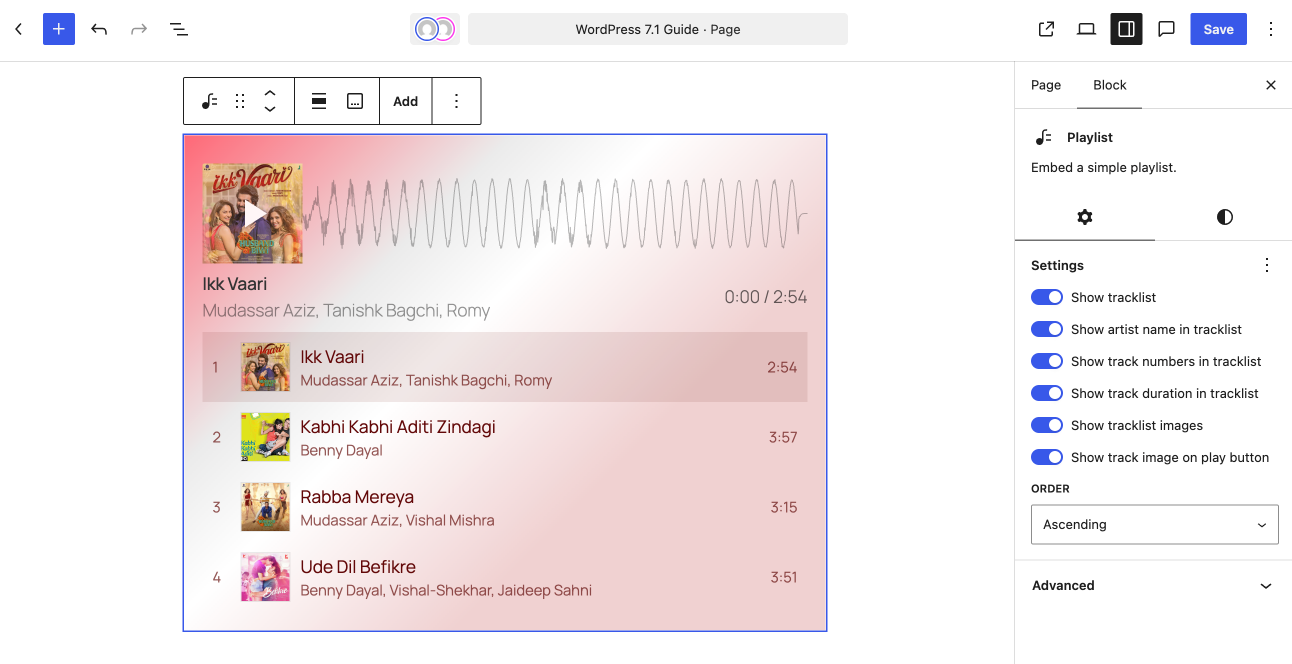Click the Embed a simple playlist description

click(1104, 167)
